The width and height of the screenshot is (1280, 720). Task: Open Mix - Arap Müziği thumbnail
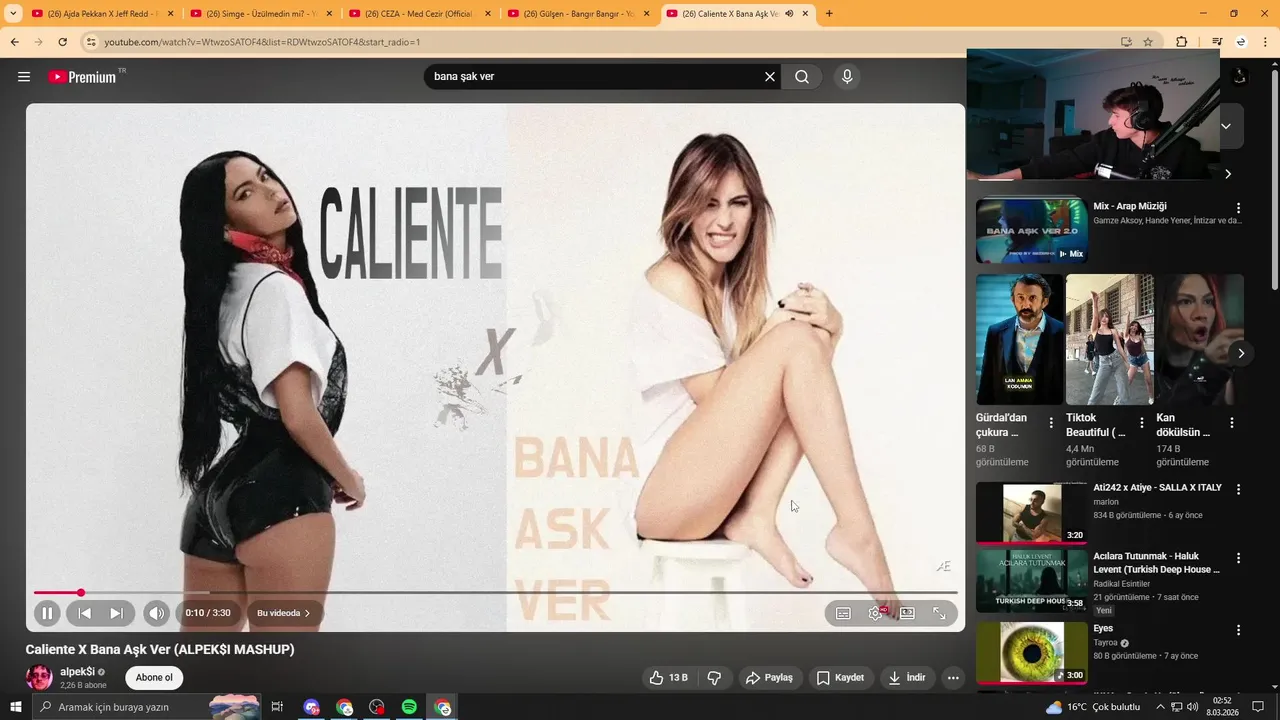click(1031, 231)
